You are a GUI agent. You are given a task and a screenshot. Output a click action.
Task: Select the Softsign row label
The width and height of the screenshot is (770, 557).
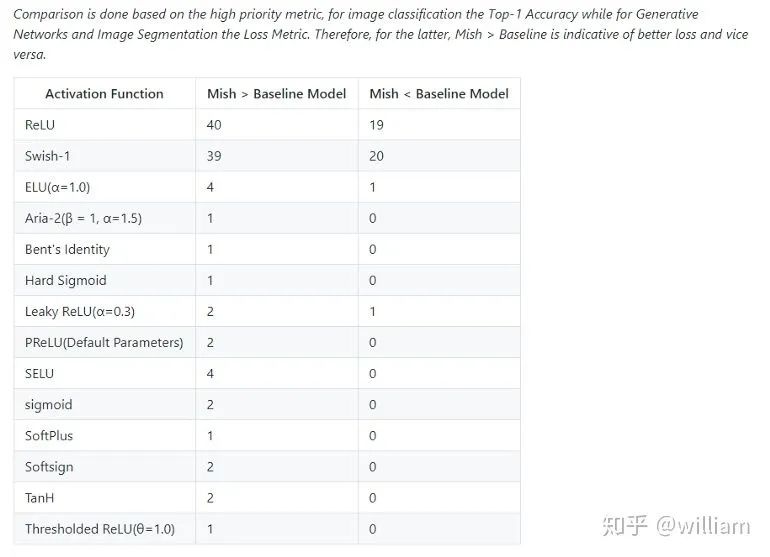click(x=49, y=467)
